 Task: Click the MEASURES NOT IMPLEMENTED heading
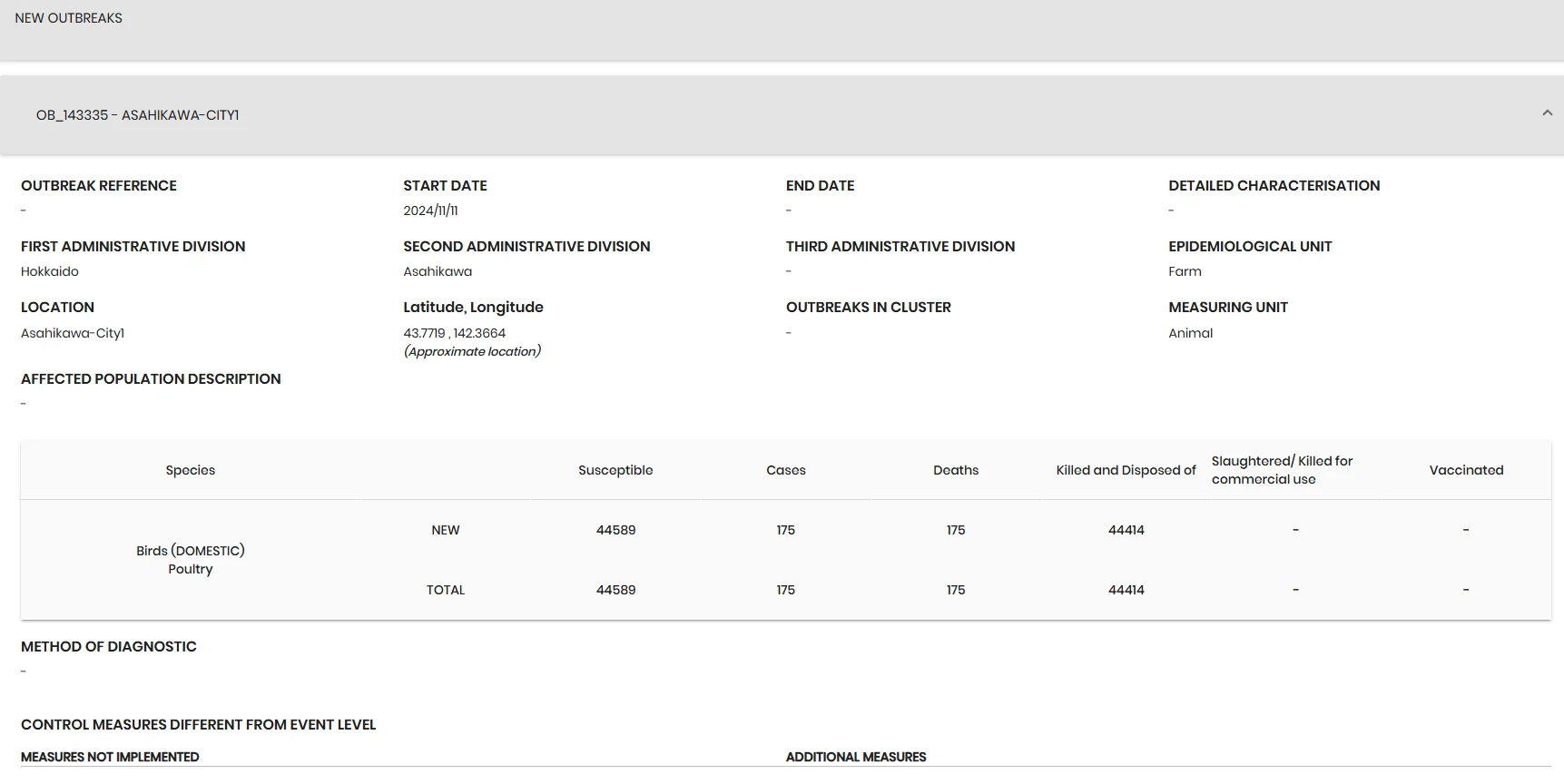(110, 757)
